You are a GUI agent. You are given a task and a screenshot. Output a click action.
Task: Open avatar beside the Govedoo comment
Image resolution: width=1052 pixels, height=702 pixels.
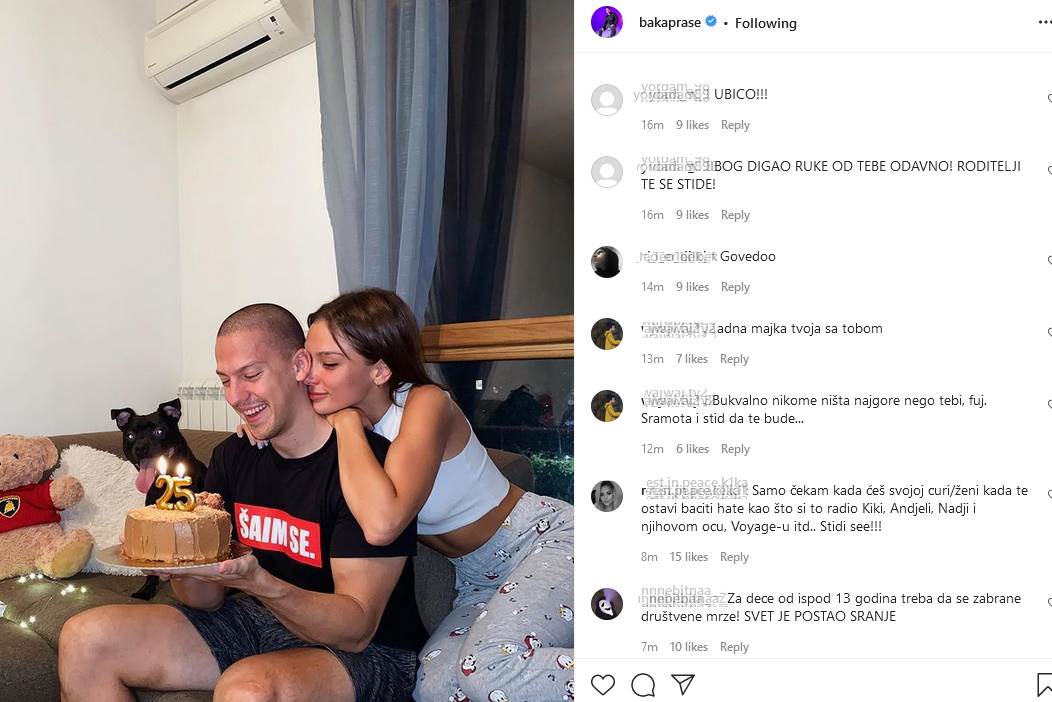point(607,262)
